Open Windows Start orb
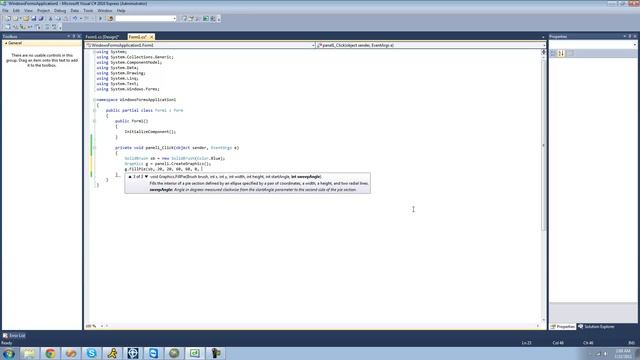 point(9,353)
